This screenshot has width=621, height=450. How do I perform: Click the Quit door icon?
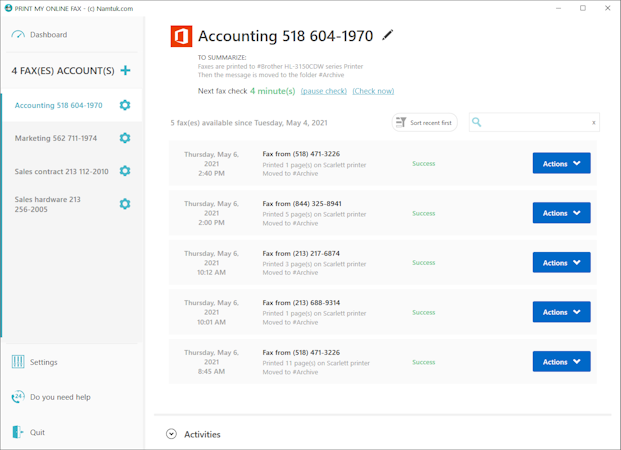pyautogui.click(x=18, y=432)
